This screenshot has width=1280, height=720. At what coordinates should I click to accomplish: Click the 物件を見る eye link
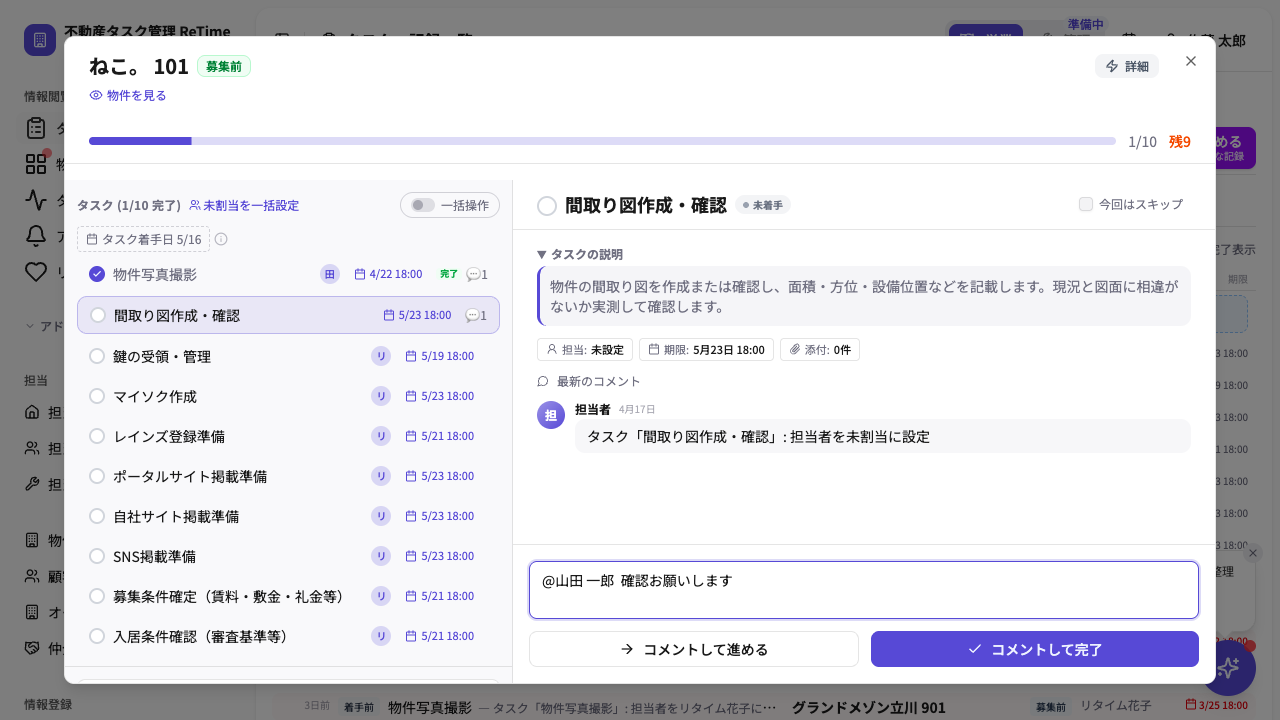(128, 95)
